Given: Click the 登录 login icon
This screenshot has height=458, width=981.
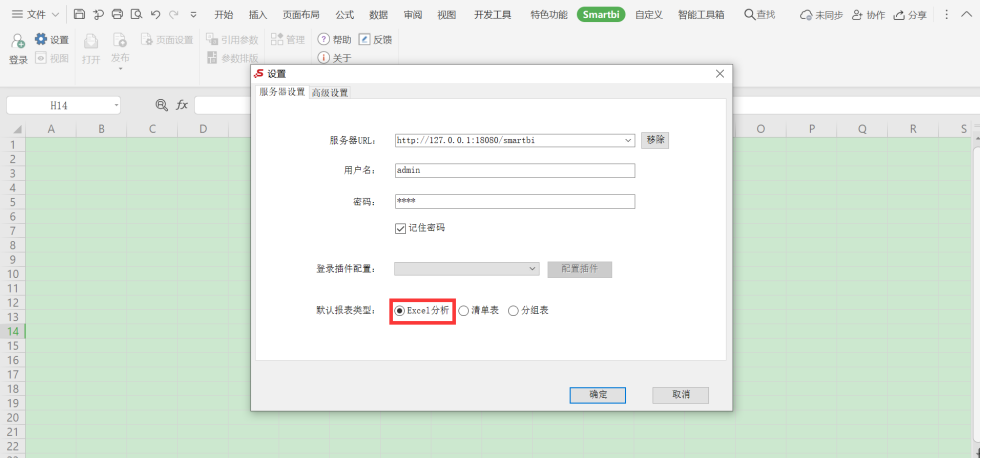Looking at the screenshot, I should click(18, 42).
